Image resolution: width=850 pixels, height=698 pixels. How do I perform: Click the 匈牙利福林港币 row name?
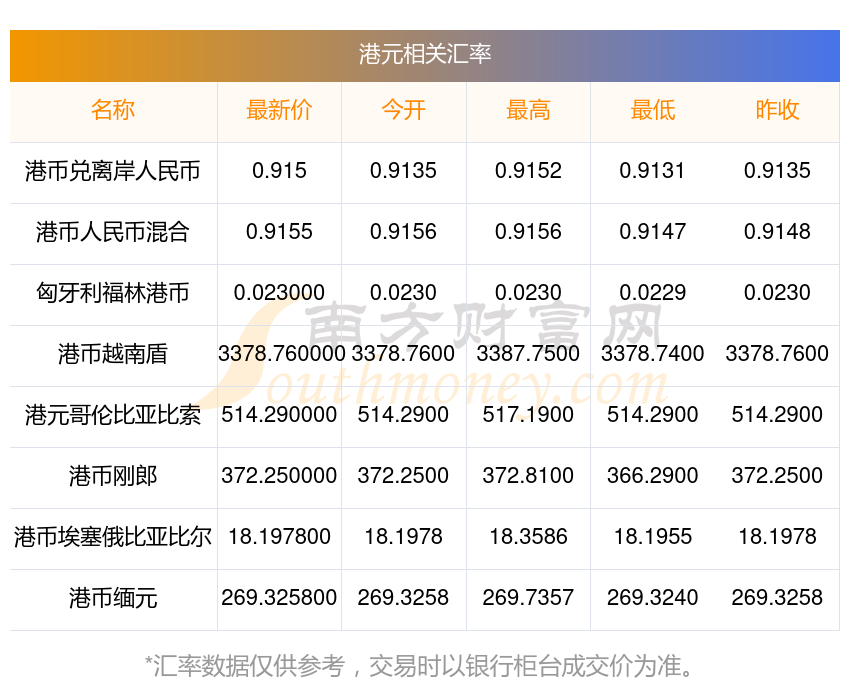click(x=113, y=293)
